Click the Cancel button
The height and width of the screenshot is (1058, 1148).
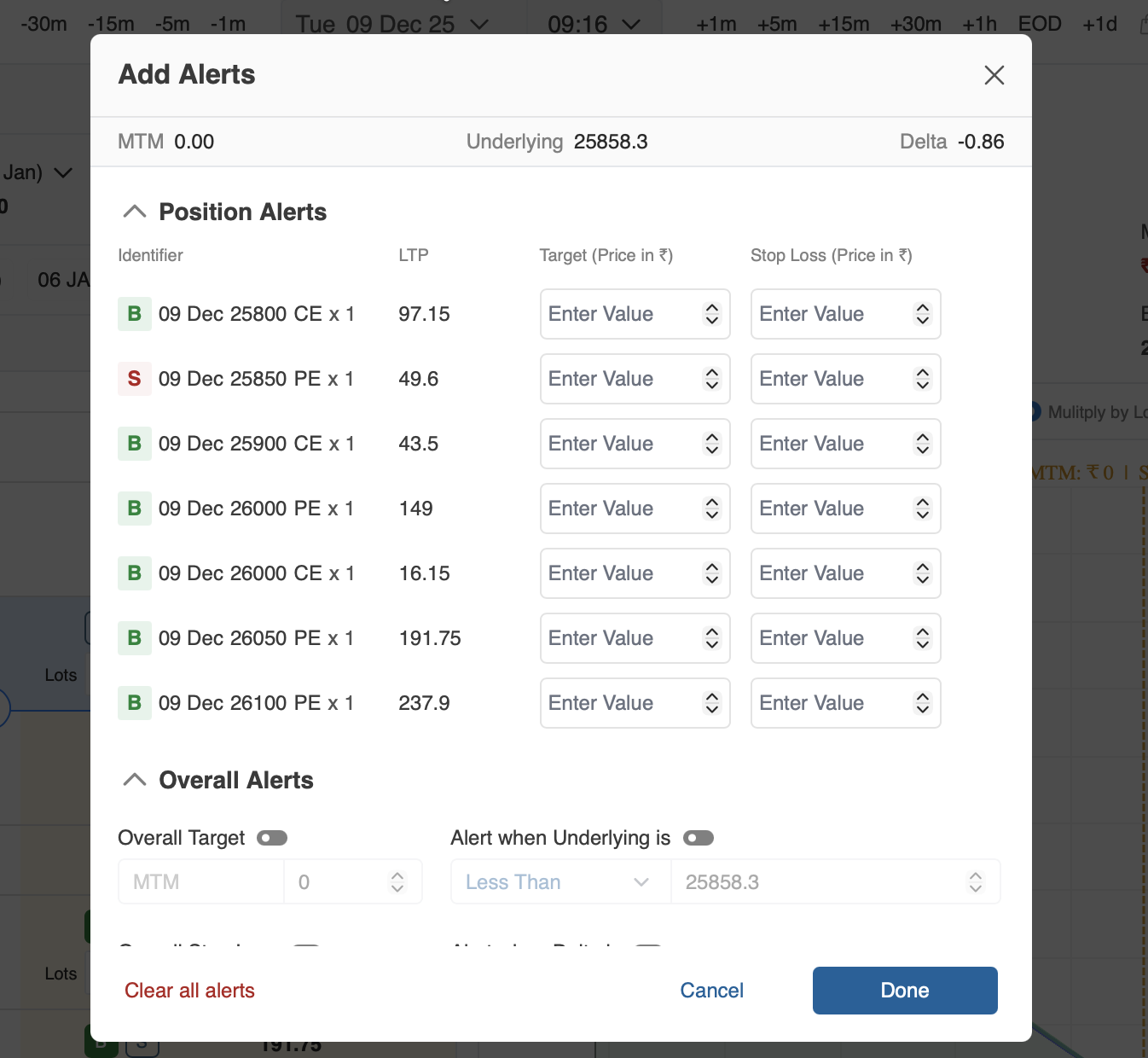coord(711,991)
